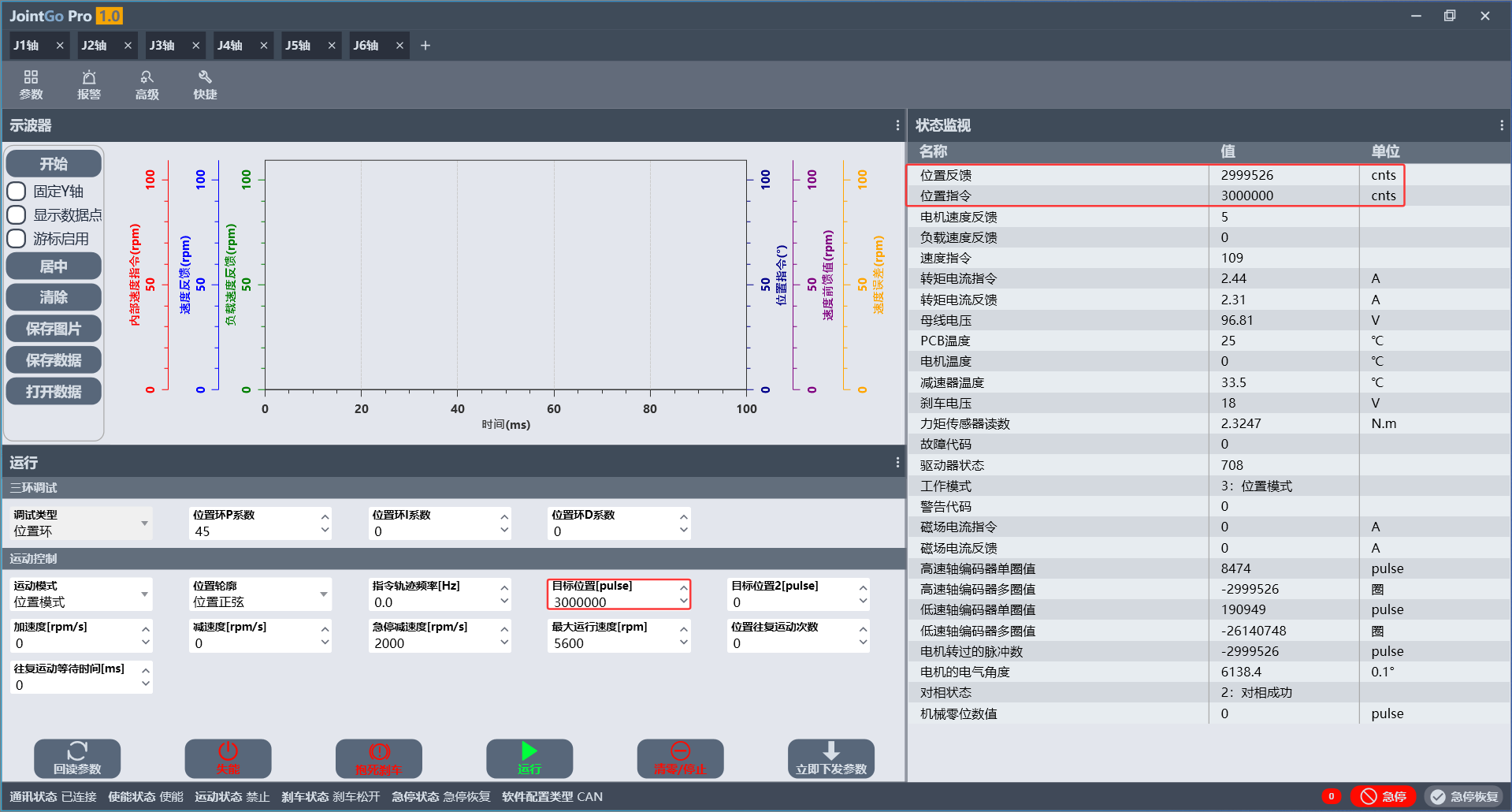Click the red 内部速度指令 axis scale

pyautogui.click(x=150, y=276)
